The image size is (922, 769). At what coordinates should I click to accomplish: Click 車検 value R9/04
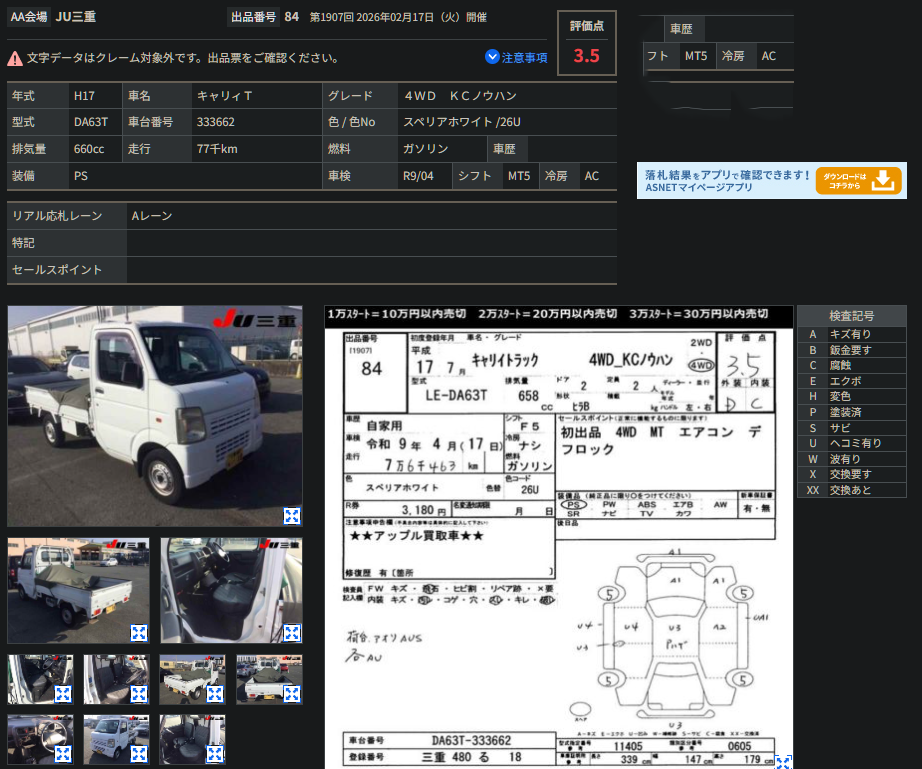click(x=418, y=176)
